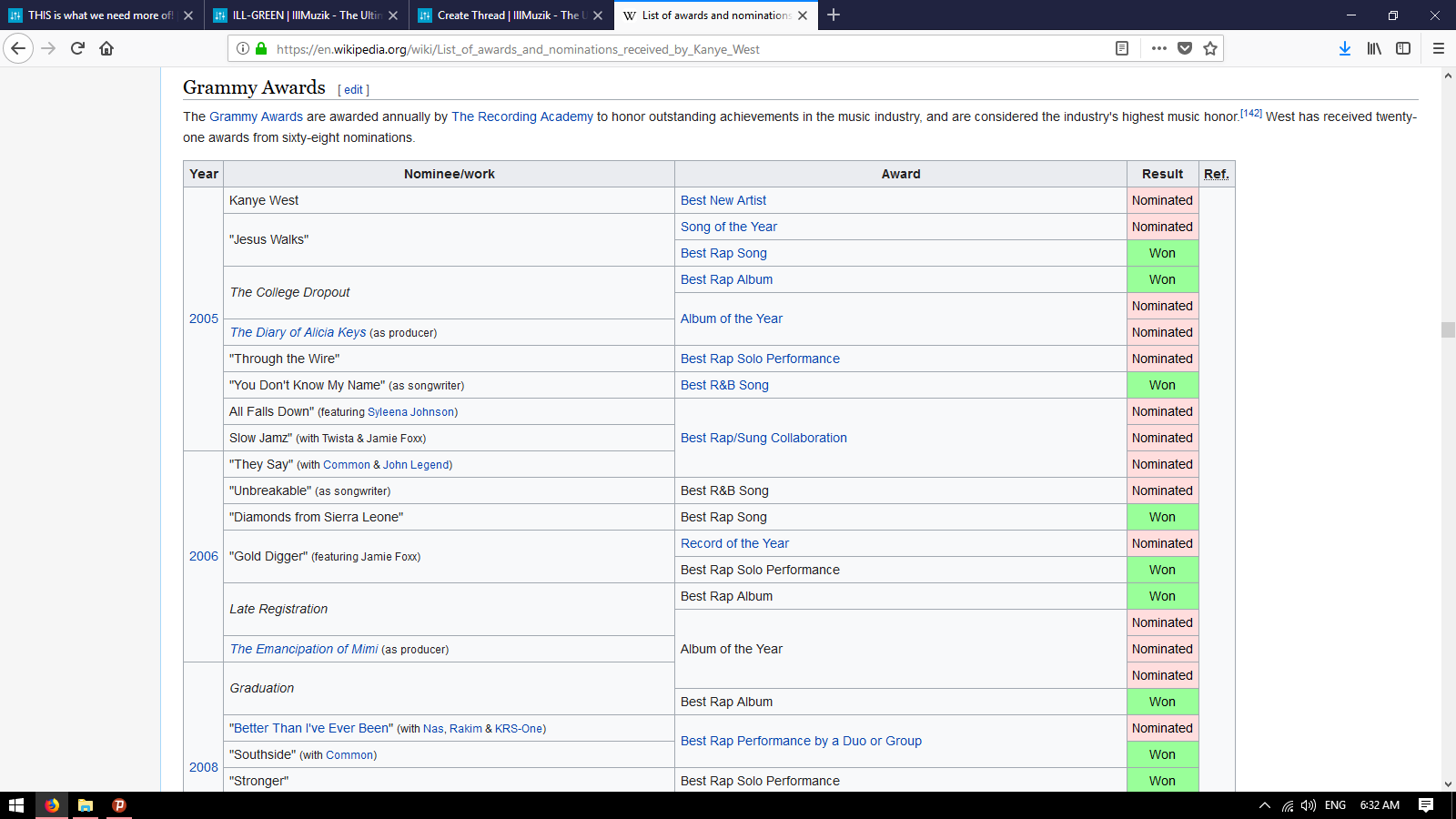Image resolution: width=1456 pixels, height=819 pixels.
Task: Open the Syleena Johnson link
Action: [x=410, y=412]
